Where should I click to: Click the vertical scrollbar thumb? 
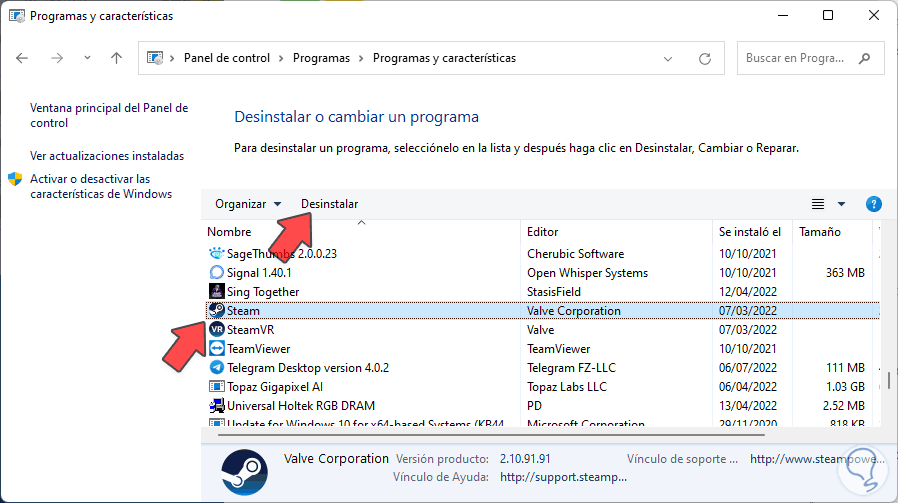point(889,380)
